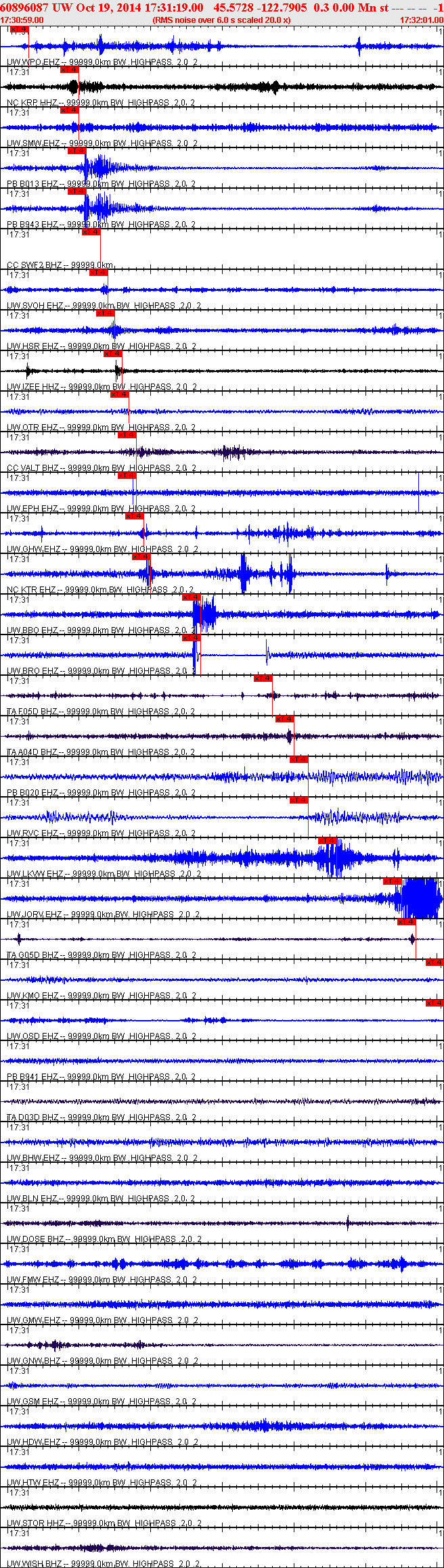
Task: Click the RMS noise scaling header text
Action: pyautogui.click(x=222, y=20)
